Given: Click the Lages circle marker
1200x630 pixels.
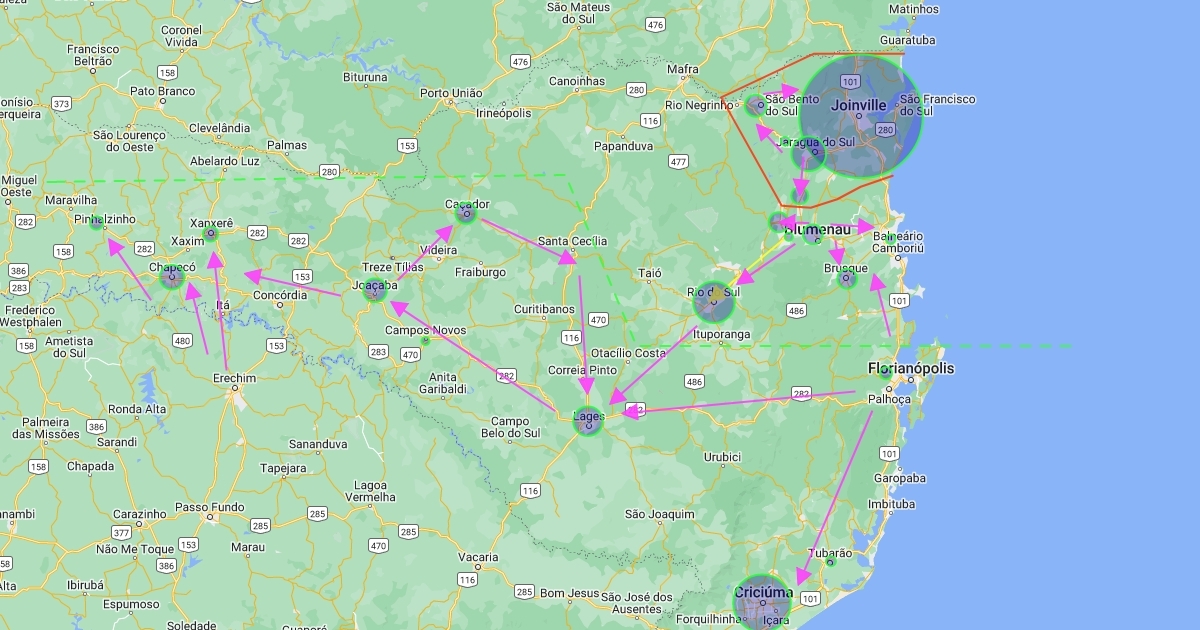Looking at the screenshot, I should tap(588, 422).
